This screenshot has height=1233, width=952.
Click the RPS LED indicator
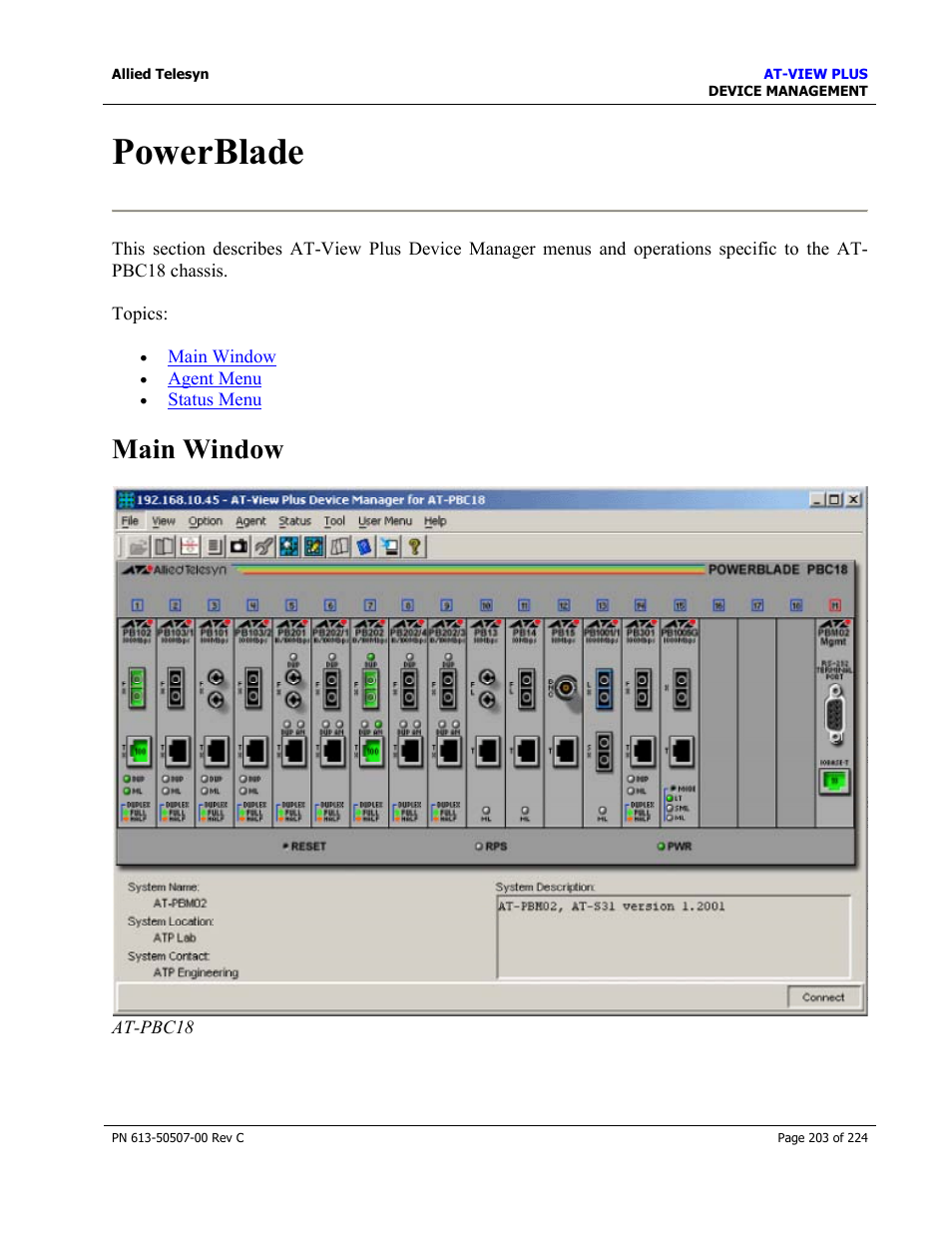pyautogui.click(x=491, y=847)
